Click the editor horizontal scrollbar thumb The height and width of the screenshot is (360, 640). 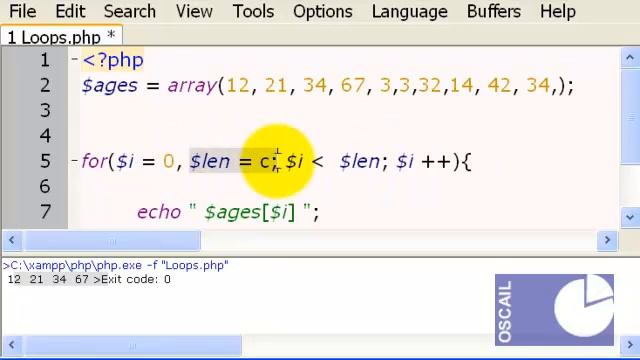(x=112, y=240)
